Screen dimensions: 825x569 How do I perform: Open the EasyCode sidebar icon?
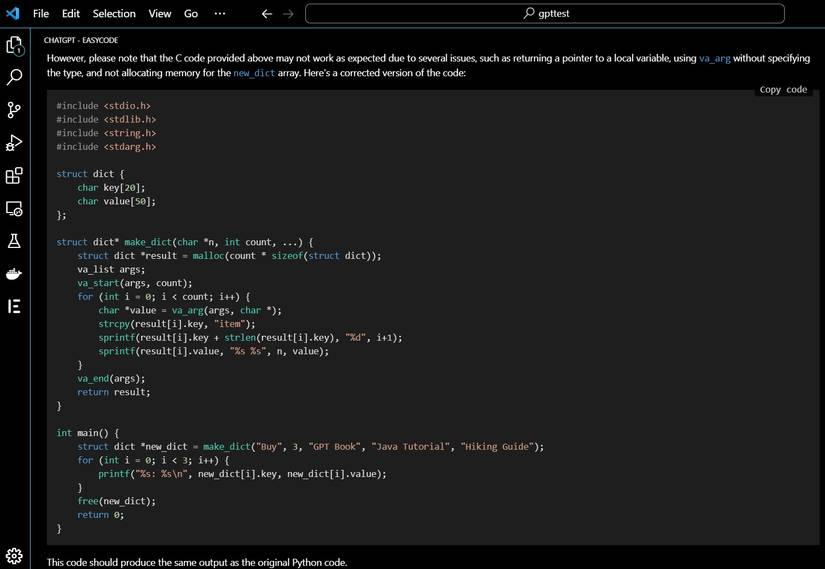(x=14, y=306)
